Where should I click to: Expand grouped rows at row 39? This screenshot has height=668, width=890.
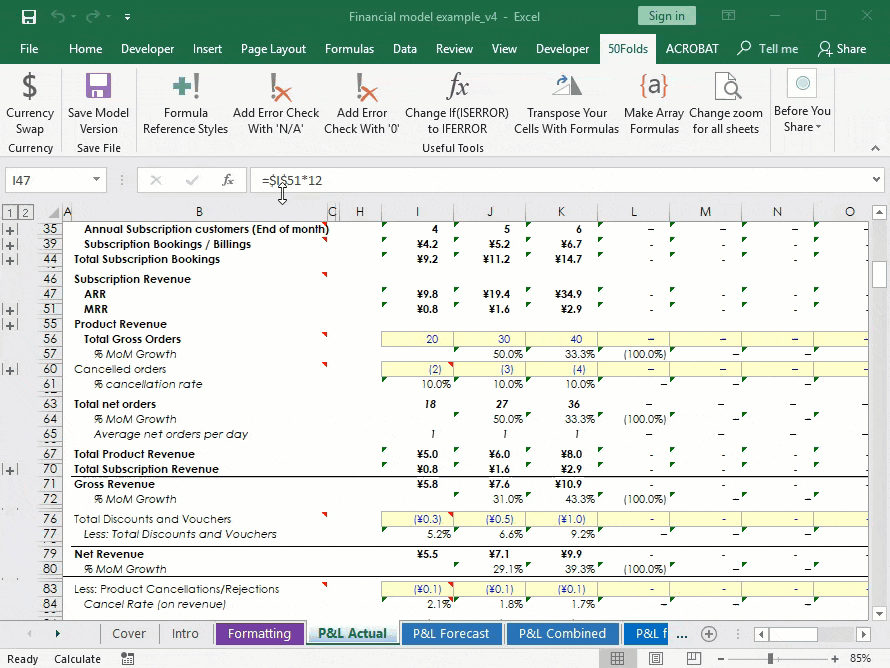(x=10, y=245)
